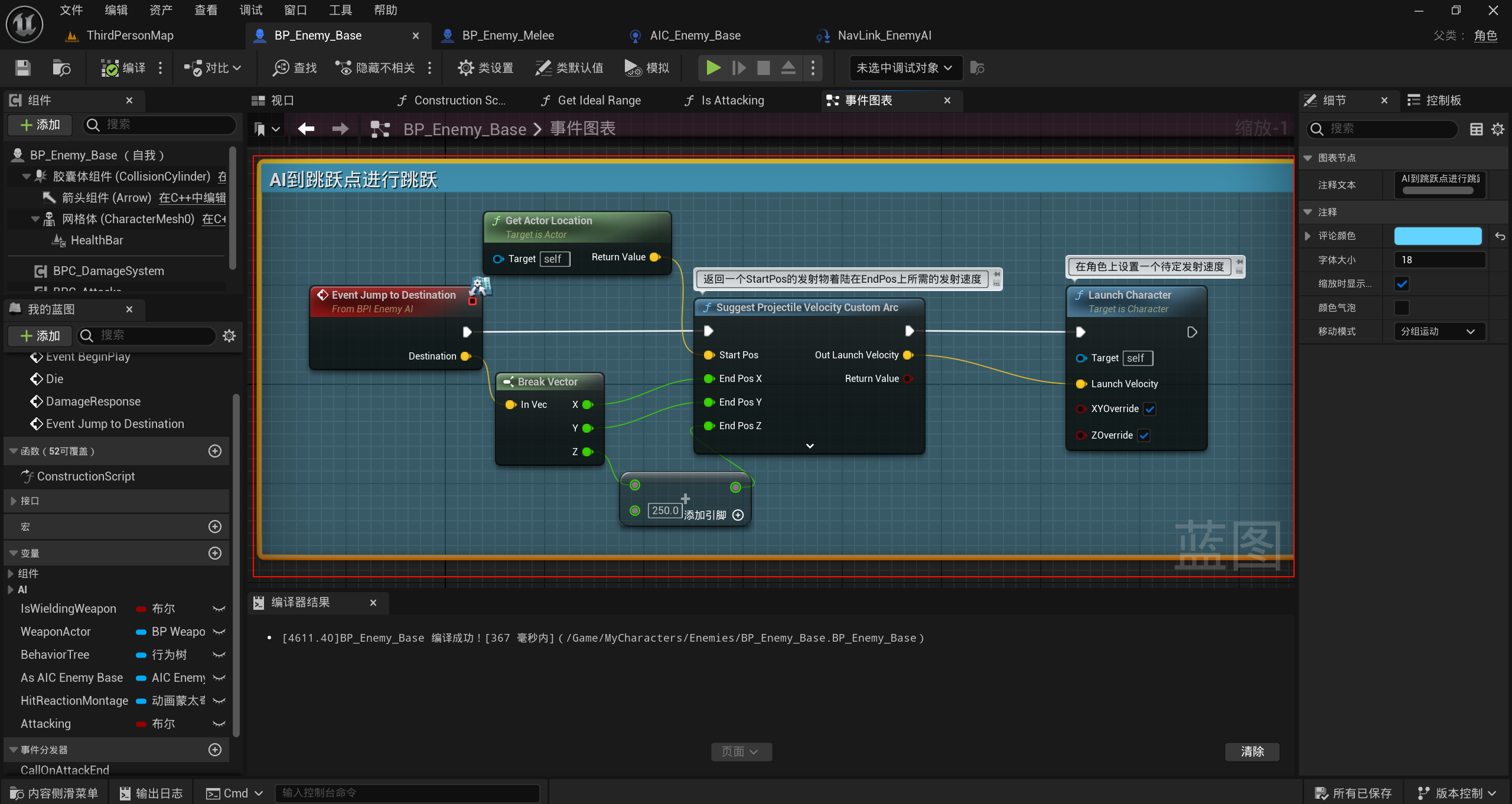Switch to the Get Ideal Range tab

coord(598,100)
